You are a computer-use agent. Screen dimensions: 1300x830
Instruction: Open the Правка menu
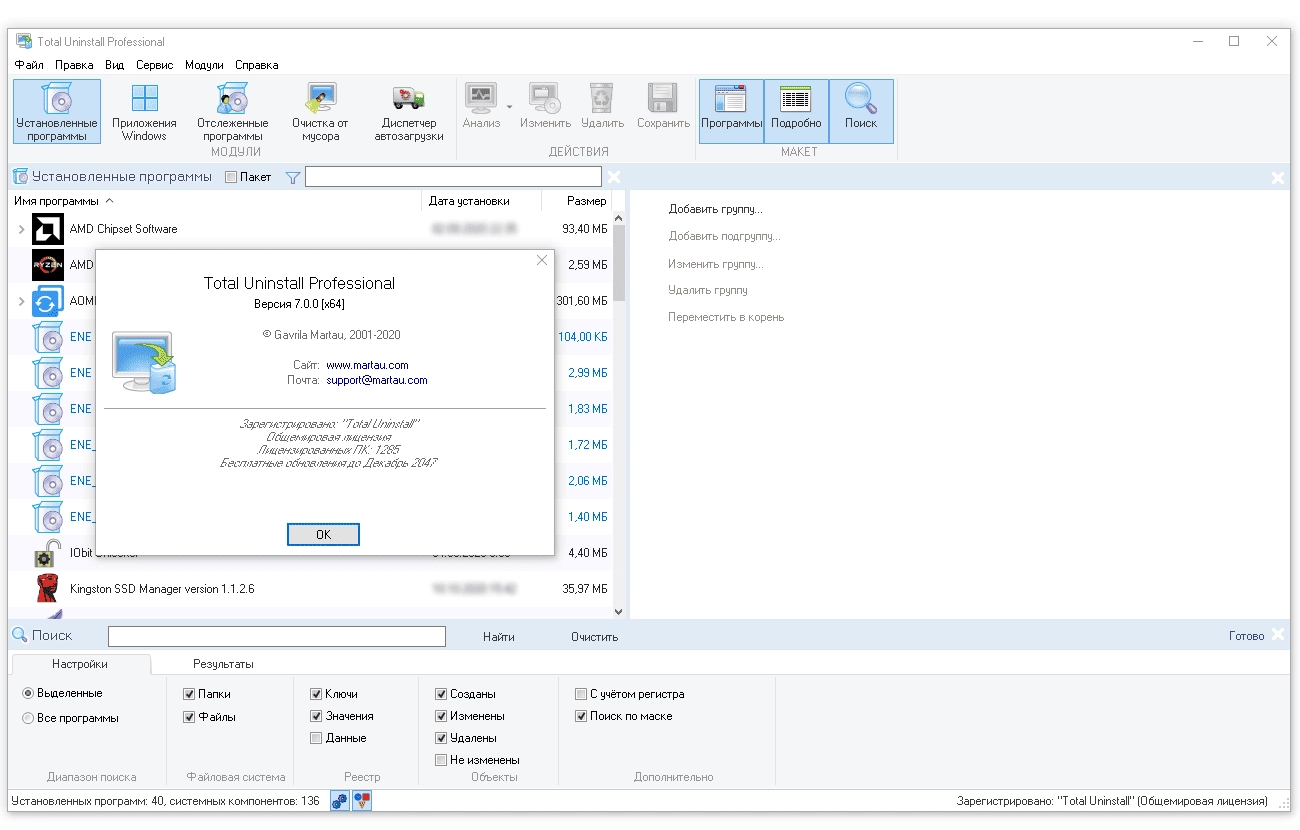[x=74, y=65]
